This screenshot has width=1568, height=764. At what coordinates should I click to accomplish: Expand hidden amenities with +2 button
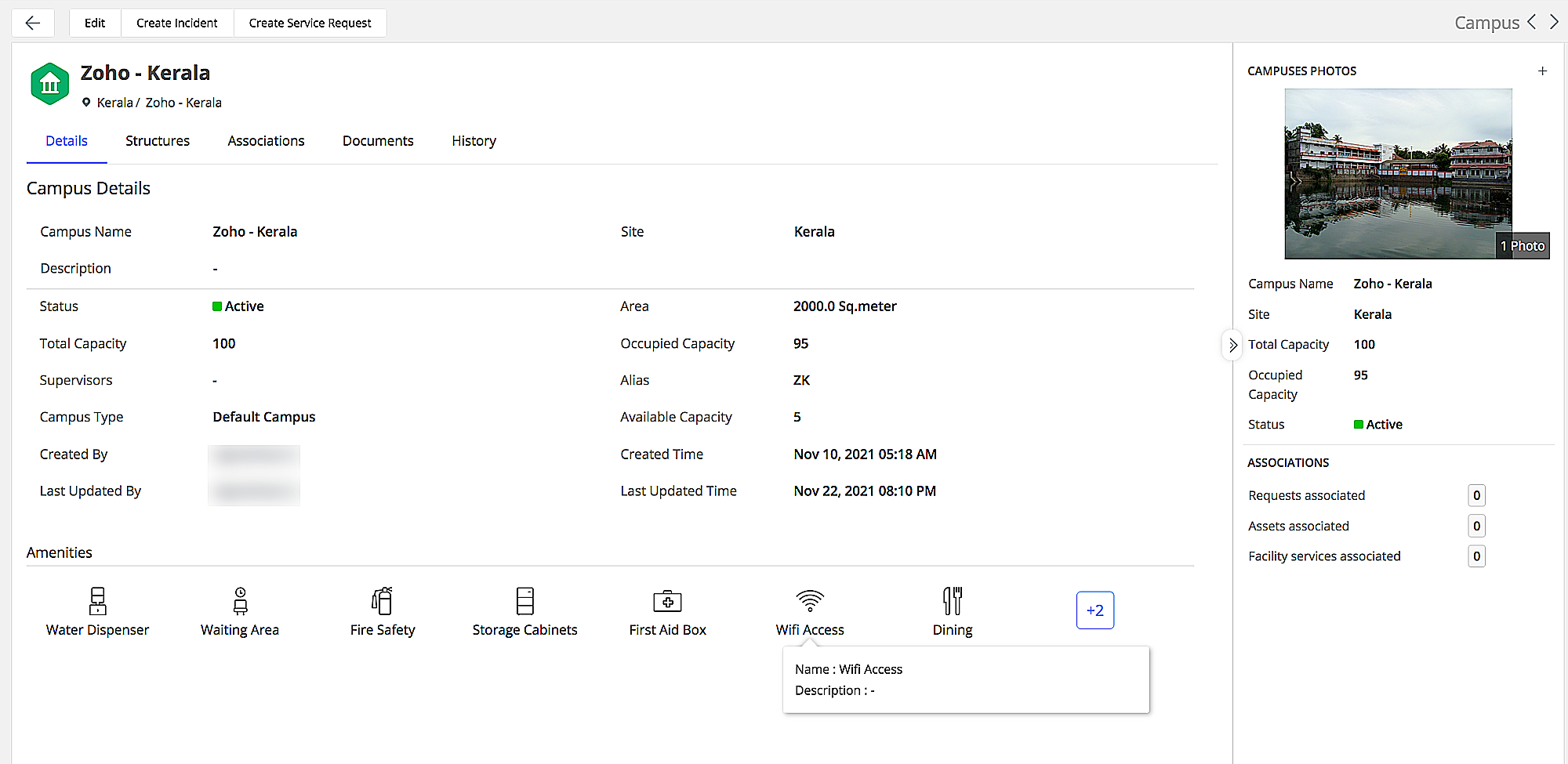point(1094,610)
